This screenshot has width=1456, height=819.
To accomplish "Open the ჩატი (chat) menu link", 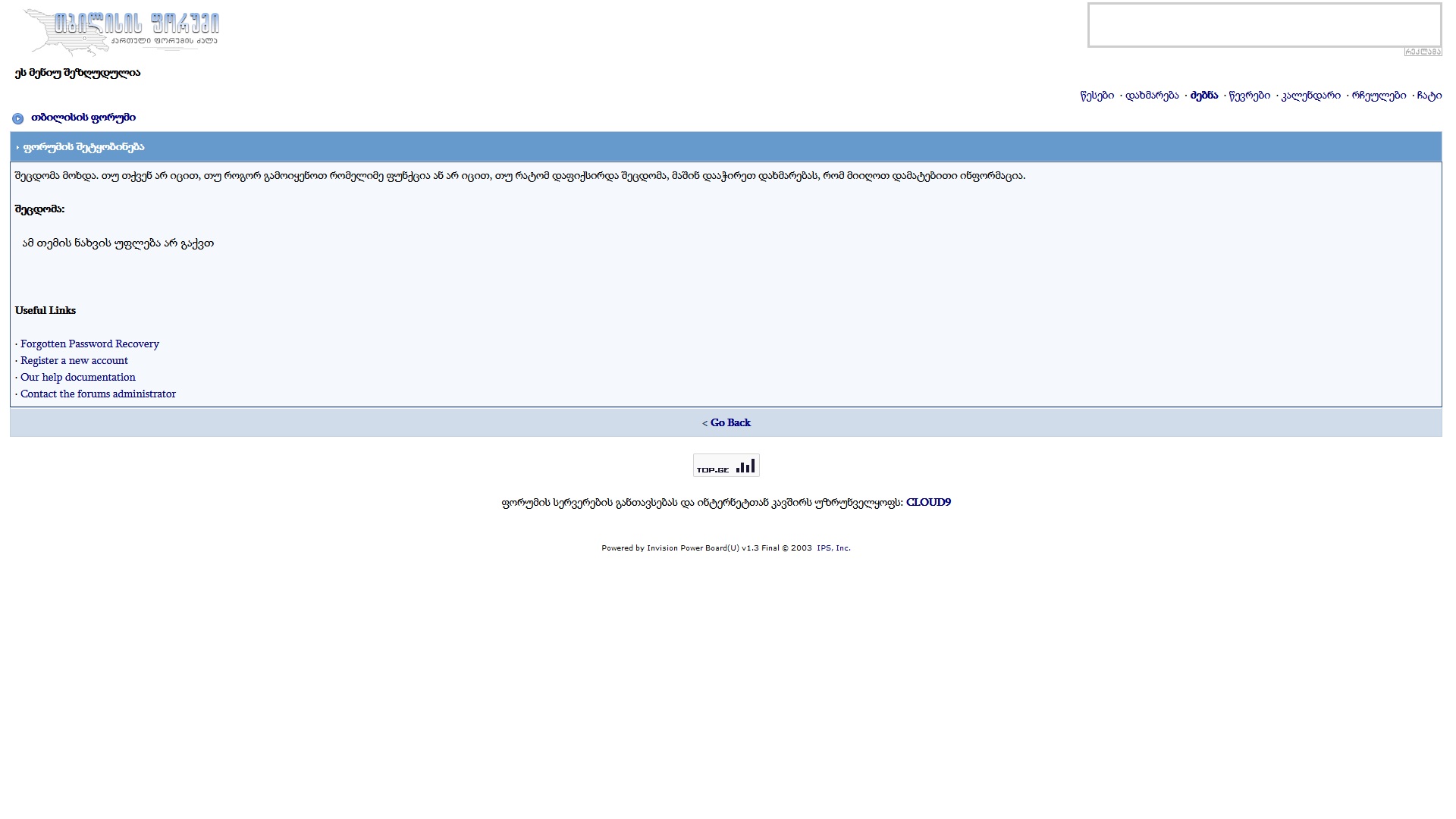I will [1429, 96].
